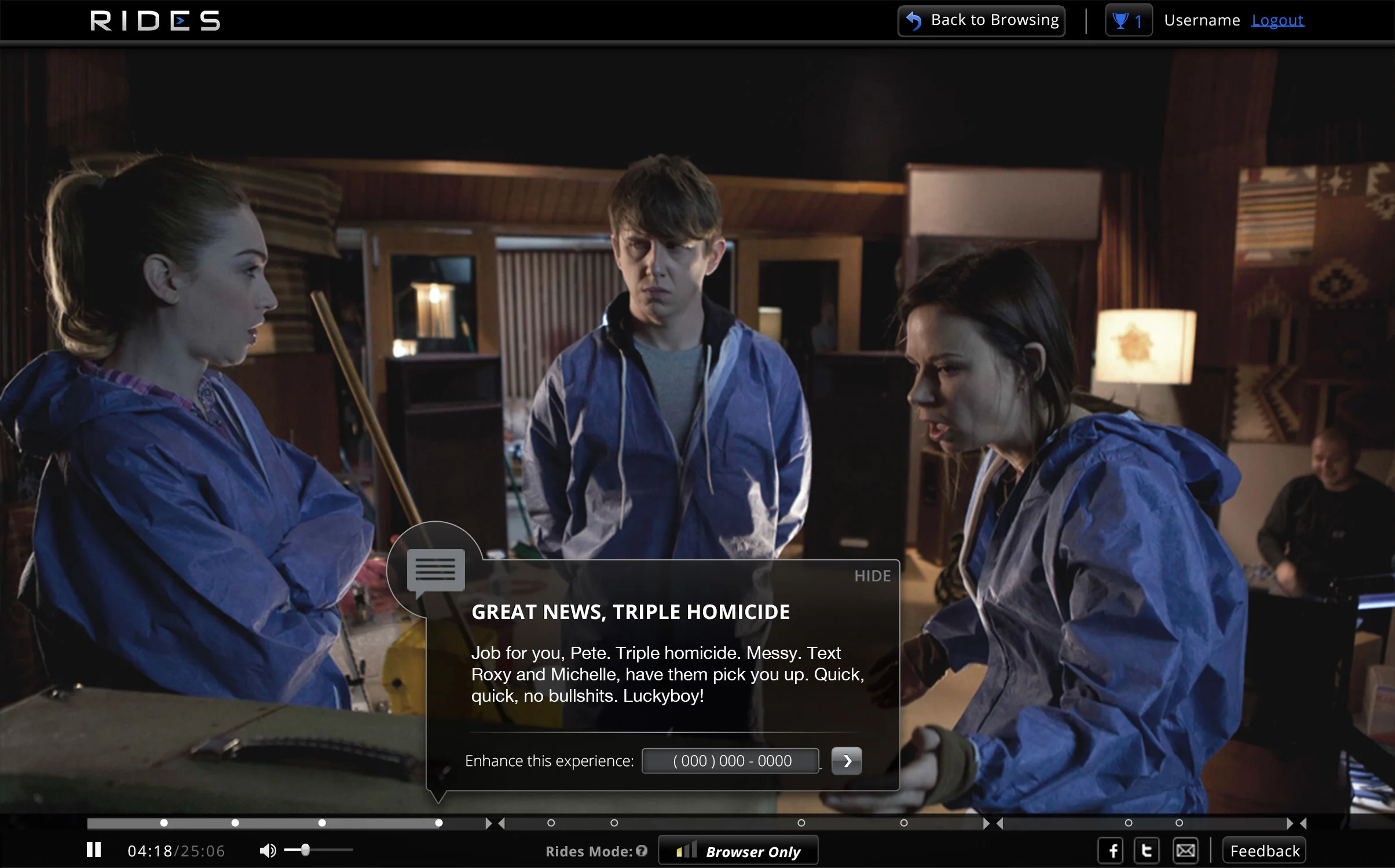
Task: Jump to third unfilled timeline marker
Action: coord(801,823)
